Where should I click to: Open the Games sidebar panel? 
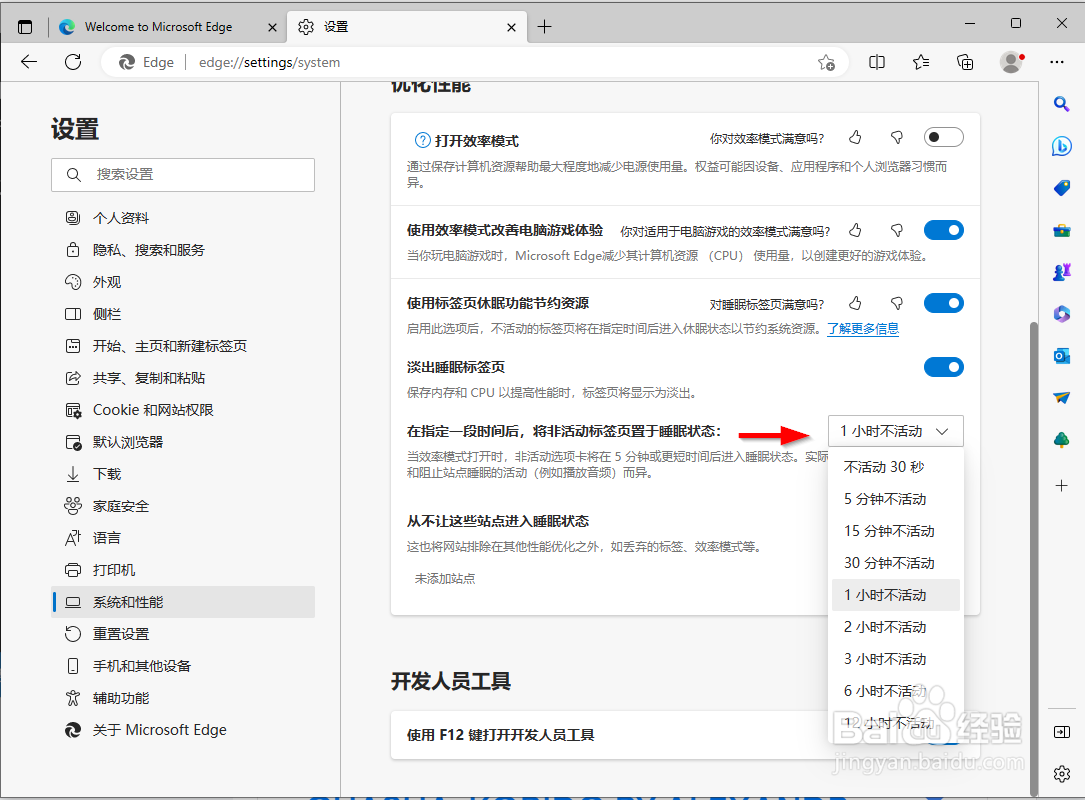[x=1062, y=271]
